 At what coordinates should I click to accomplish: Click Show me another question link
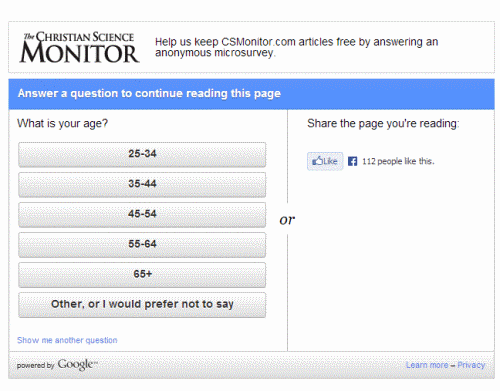click(67, 340)
